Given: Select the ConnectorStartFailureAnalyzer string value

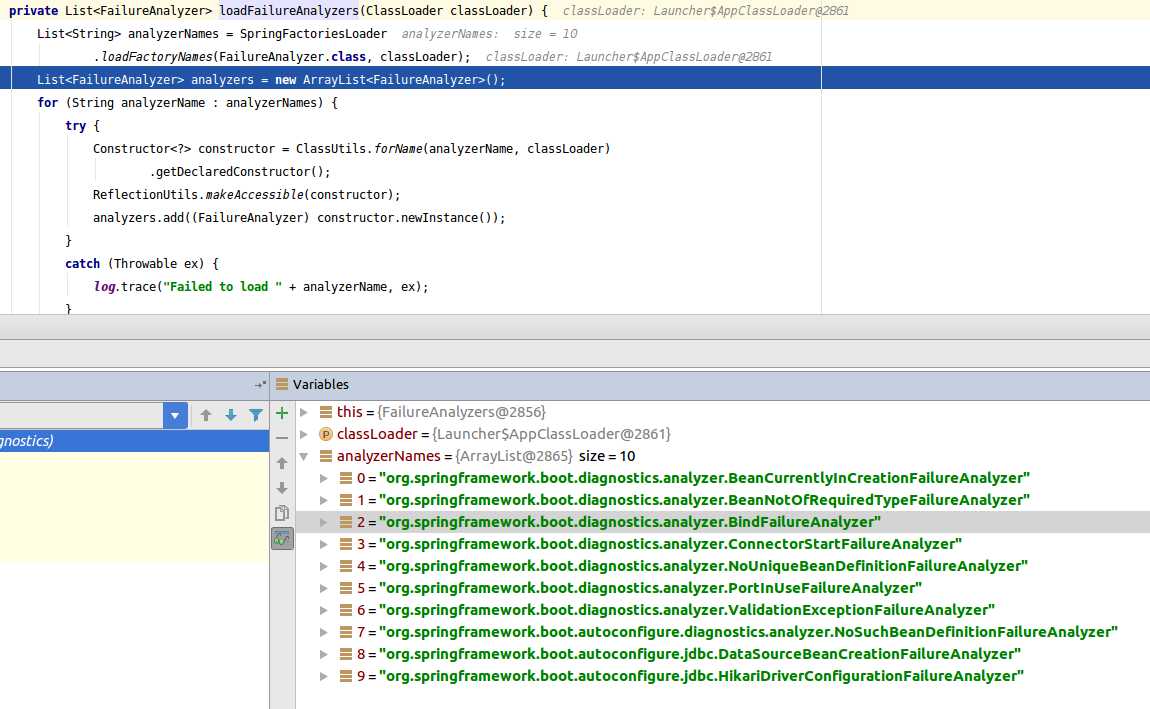Looking at the screenshot, I should click(x=670, y=544).
